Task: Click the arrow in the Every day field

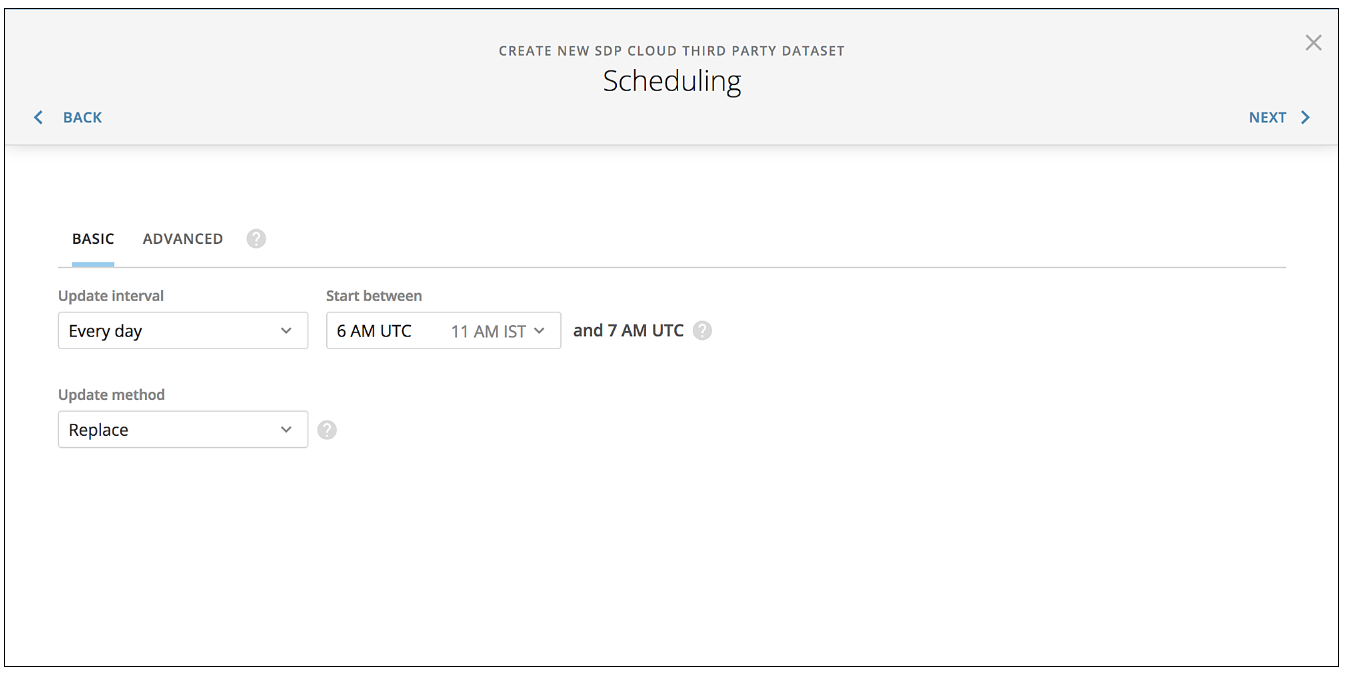Action: tap(286, 331)
